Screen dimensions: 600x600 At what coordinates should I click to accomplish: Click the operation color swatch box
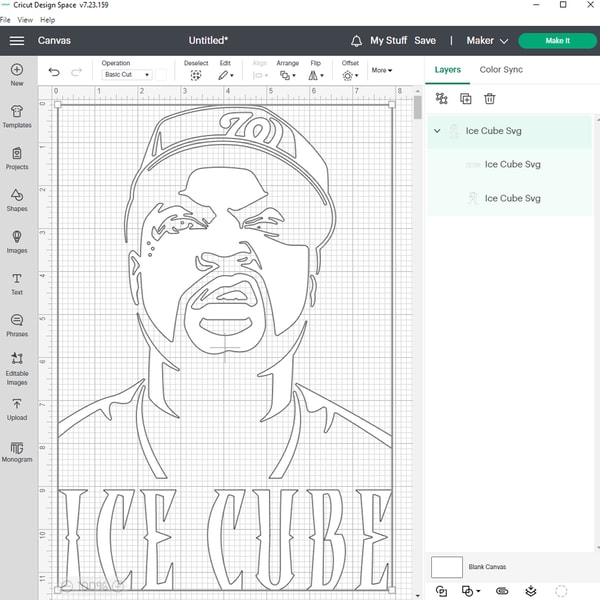161,75
